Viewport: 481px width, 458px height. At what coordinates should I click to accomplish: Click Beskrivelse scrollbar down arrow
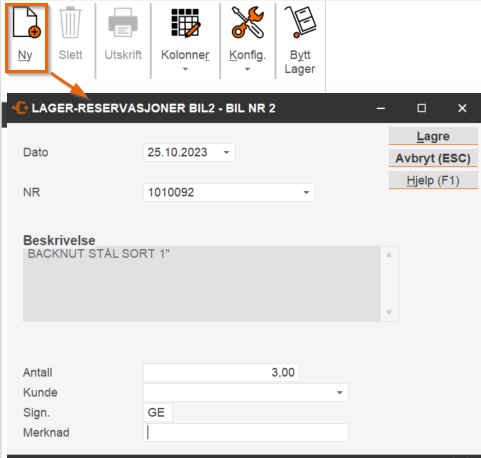tap(389, 312)
